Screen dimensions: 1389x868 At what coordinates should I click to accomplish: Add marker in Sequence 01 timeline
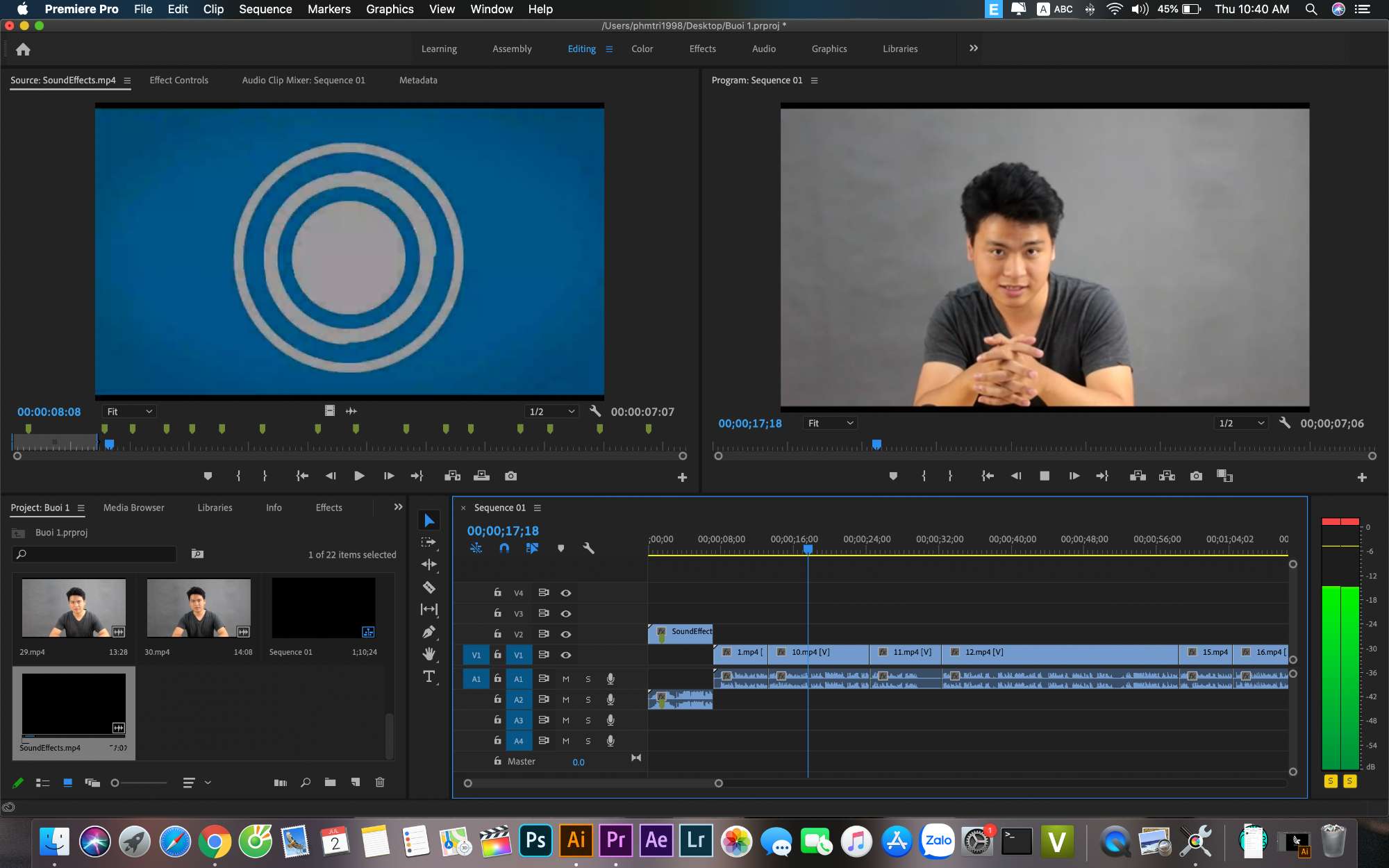(x=560, y=549)
